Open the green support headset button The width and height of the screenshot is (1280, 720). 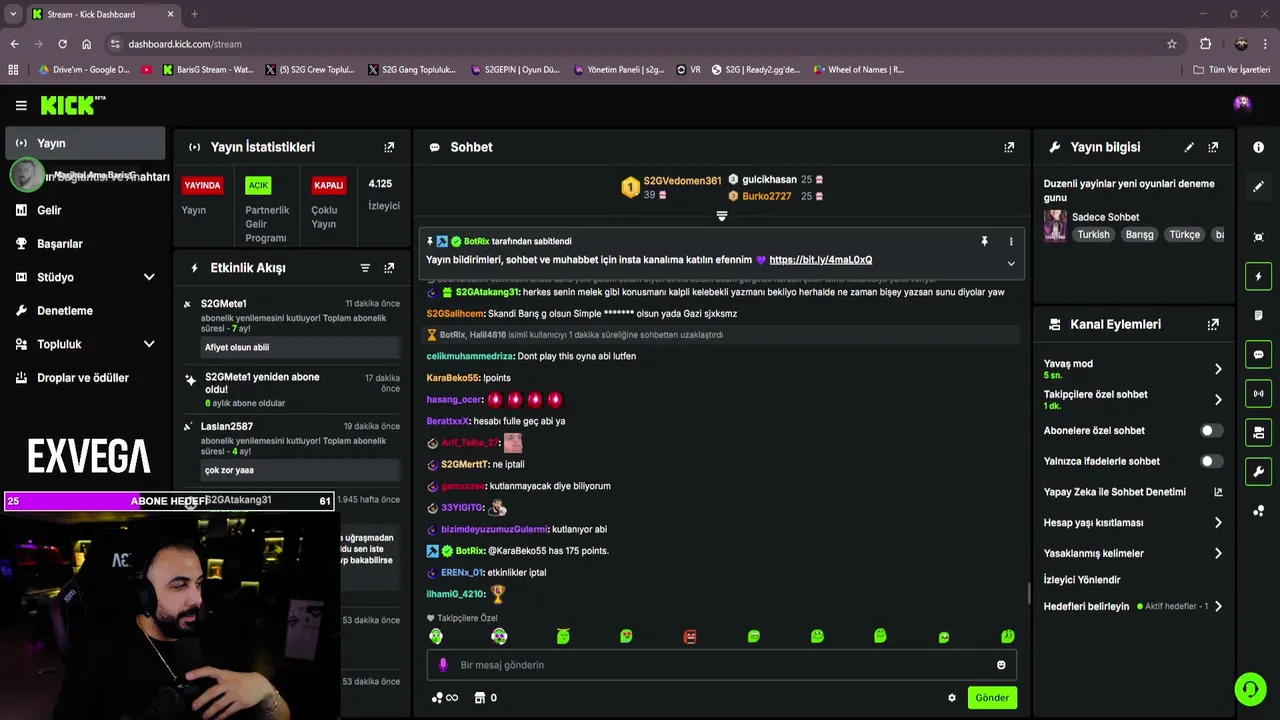click(x=1250, y=689)
